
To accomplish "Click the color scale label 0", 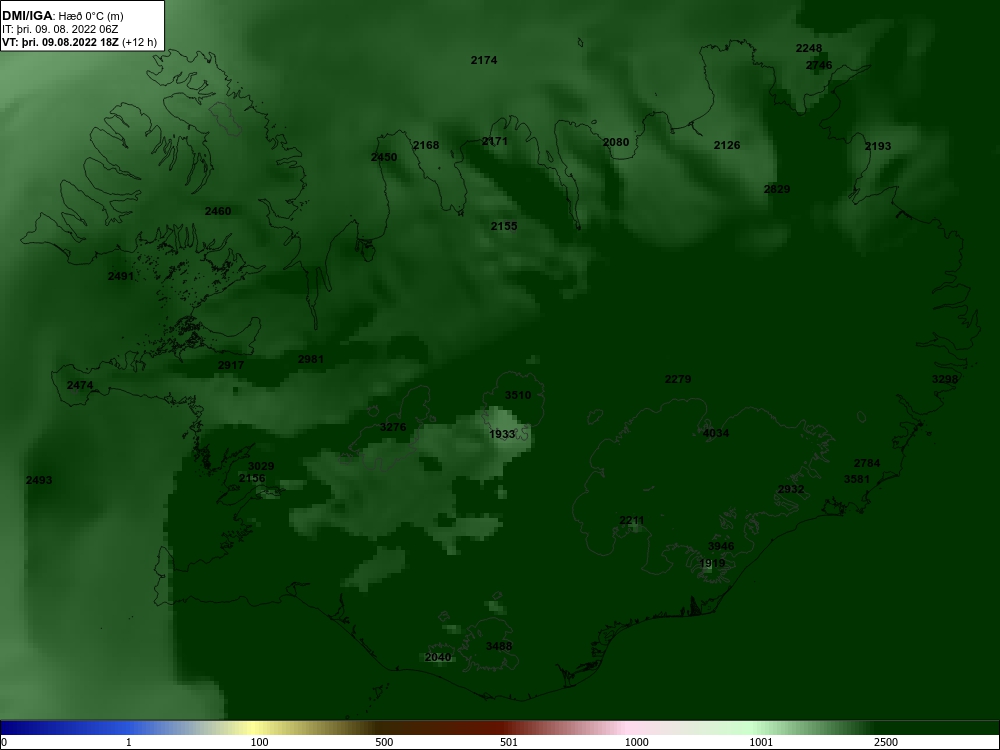I will [x=4, y=742].
